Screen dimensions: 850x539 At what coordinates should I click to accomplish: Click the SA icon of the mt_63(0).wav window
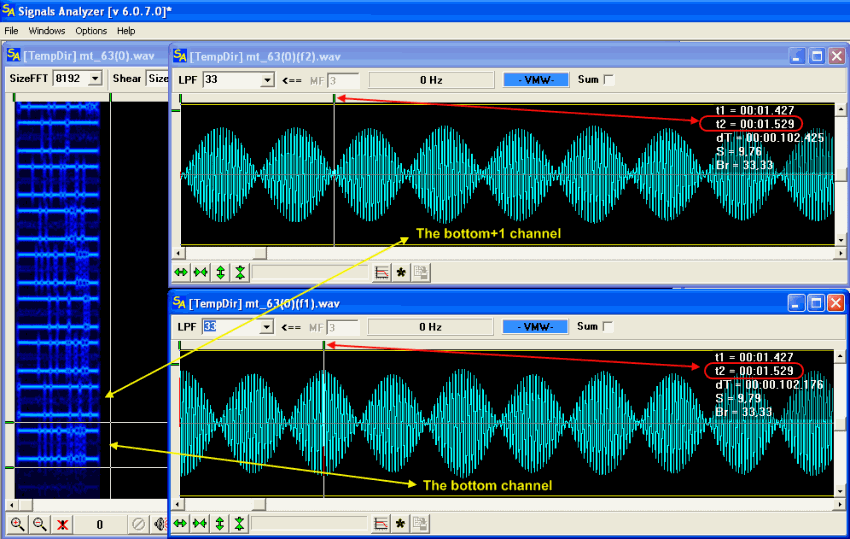click(14, 55)
